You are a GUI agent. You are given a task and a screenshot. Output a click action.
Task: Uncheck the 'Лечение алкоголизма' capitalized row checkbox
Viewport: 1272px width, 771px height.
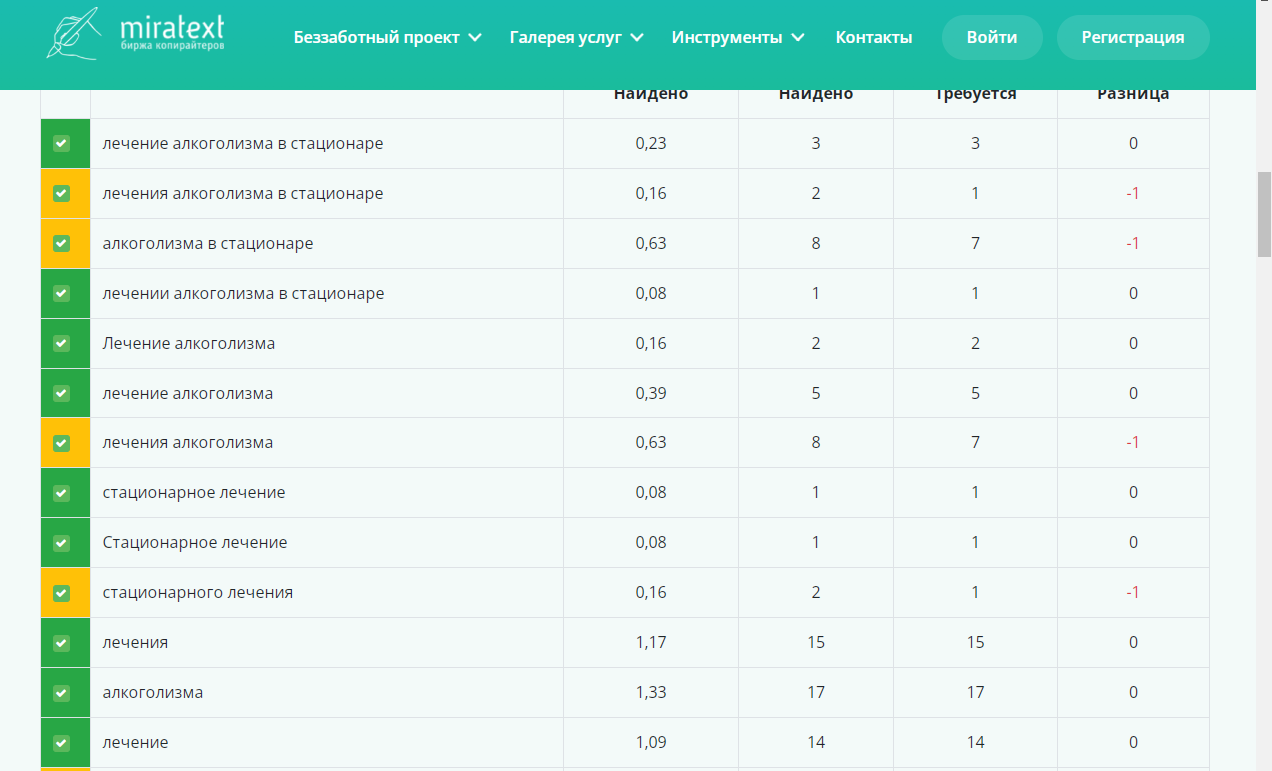point(61,343)
